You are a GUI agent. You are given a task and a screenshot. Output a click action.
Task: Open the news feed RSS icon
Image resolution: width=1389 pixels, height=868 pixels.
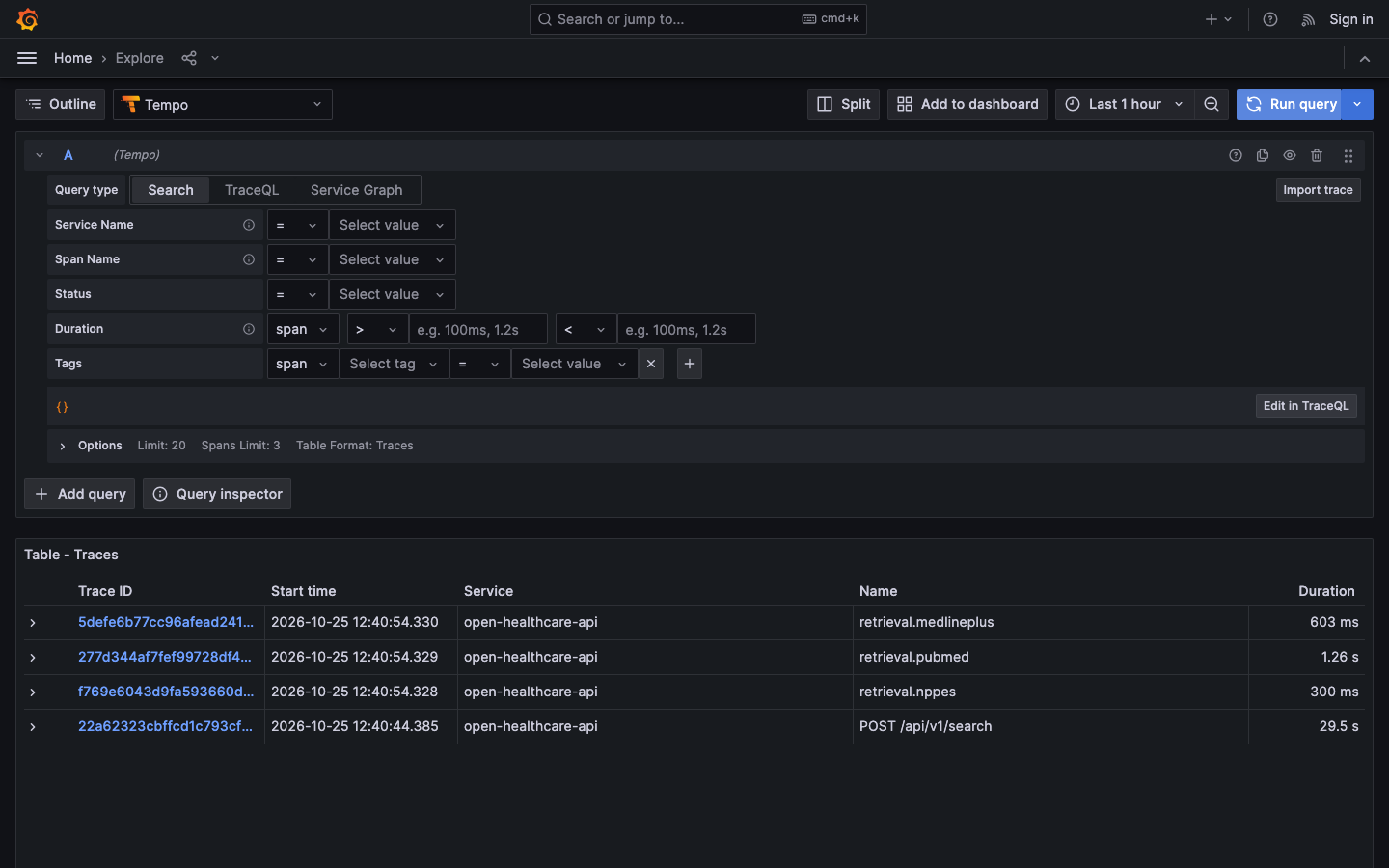[1308, 19]
